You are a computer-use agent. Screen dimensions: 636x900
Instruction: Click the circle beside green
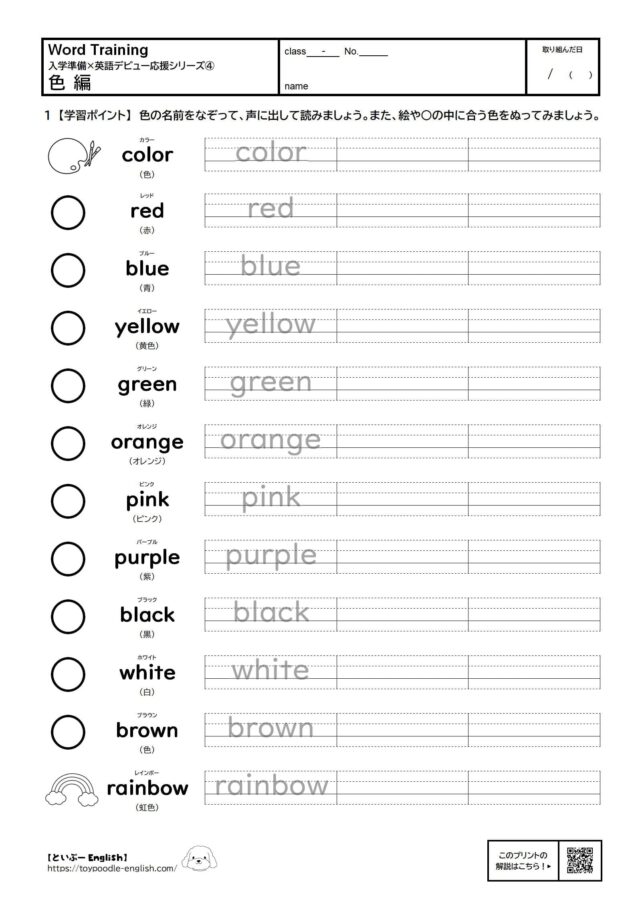click(x=67, y=385)
